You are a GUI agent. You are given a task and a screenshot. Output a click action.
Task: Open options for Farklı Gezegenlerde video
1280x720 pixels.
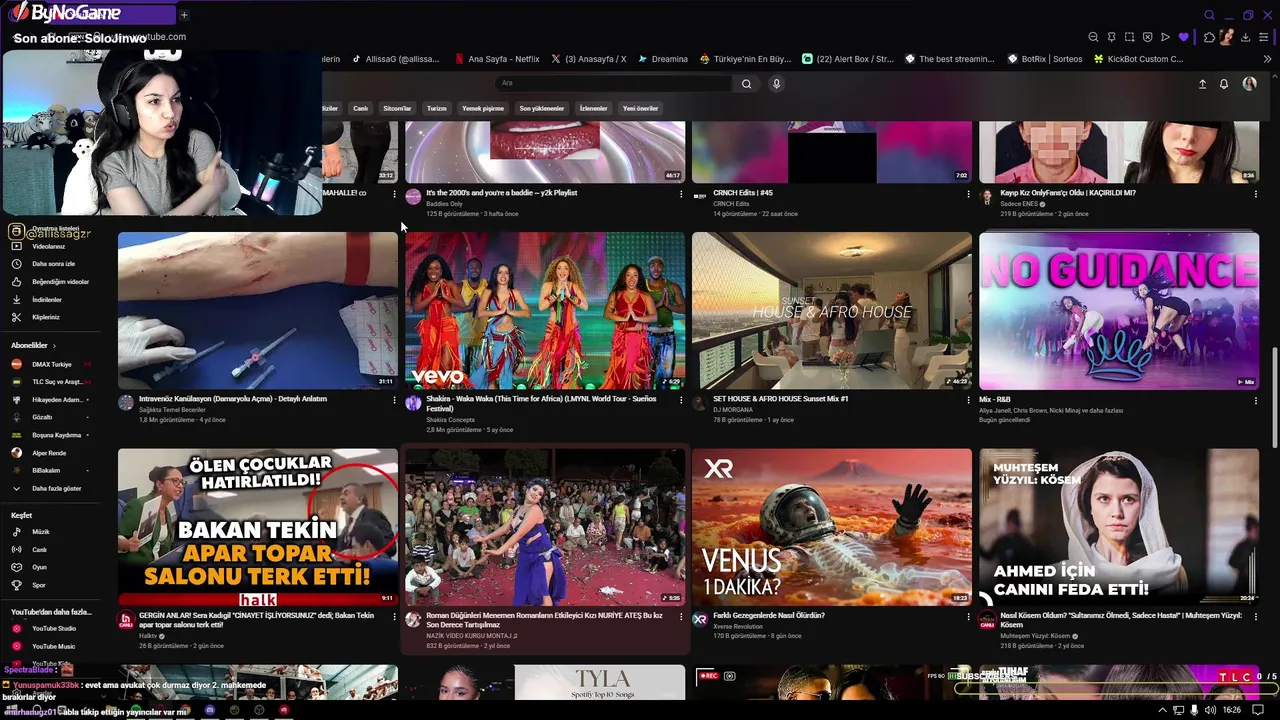pos(968,617)
